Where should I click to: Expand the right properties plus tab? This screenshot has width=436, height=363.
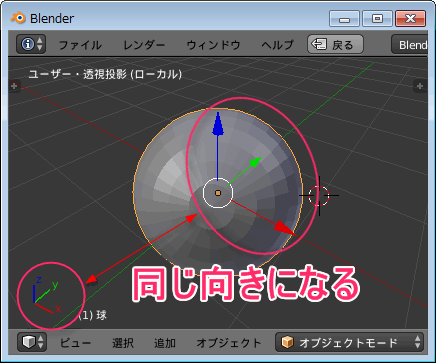[420, 86]
